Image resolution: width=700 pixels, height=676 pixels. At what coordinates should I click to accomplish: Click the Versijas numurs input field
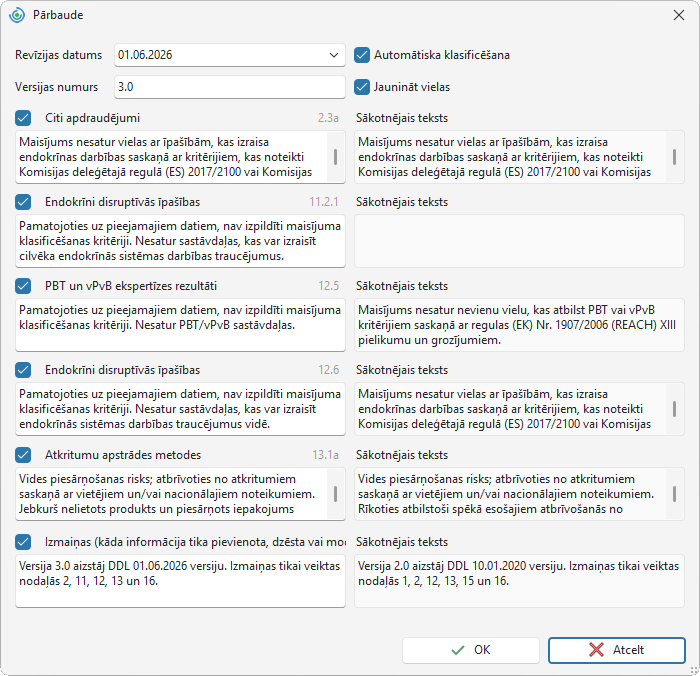pos(229,87)
